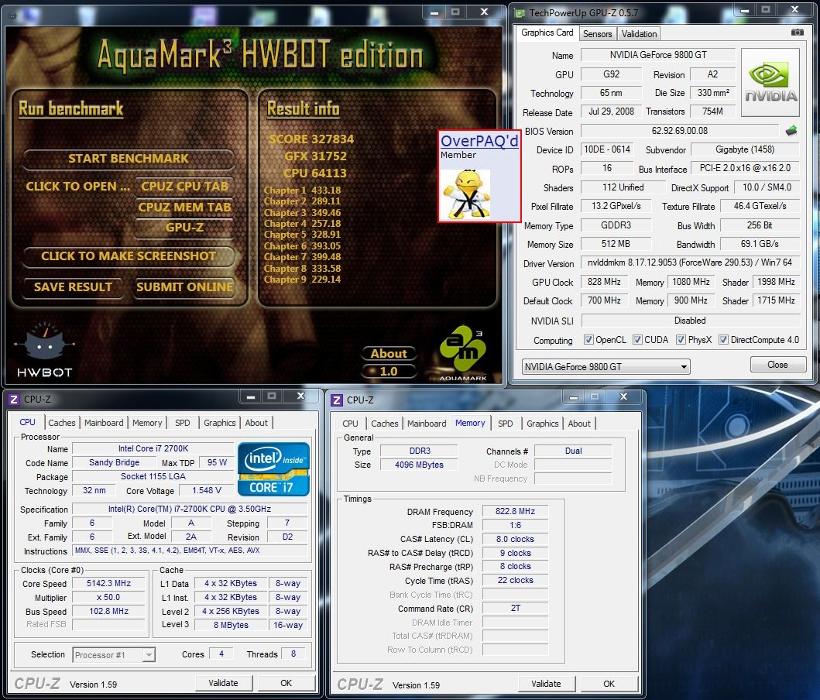Image resolution: width=820 pixels, height=700 pixels.
Task: Click CLICK TO MAKE SCREENSHOT button
Action: click(129, 256)
